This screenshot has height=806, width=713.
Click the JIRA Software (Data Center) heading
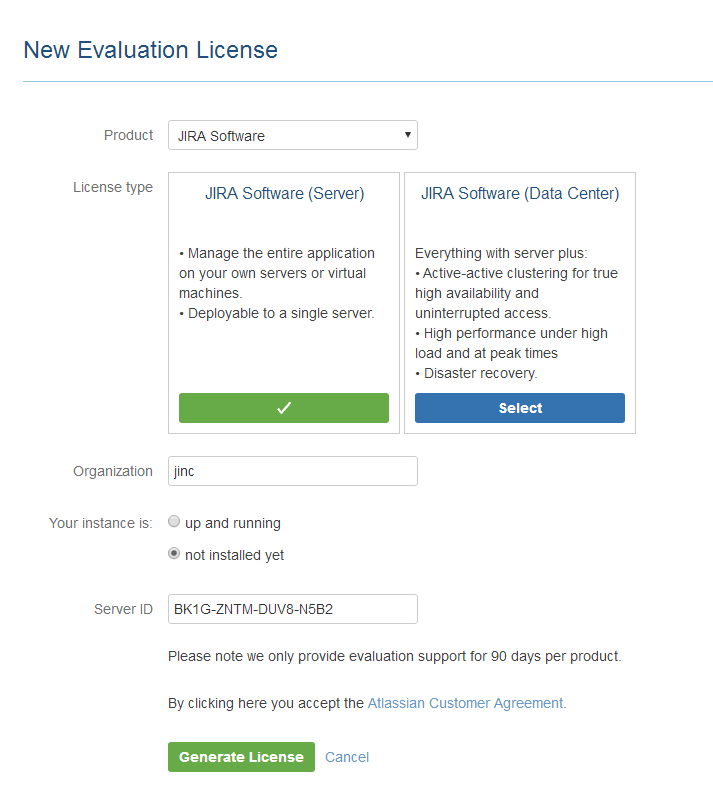point(520,193)
